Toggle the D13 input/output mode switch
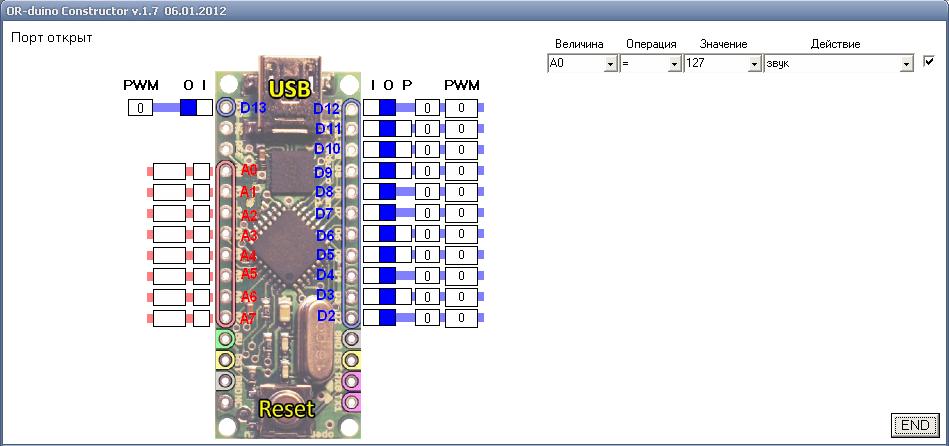 pyautogui.click(x=196, y=107)
